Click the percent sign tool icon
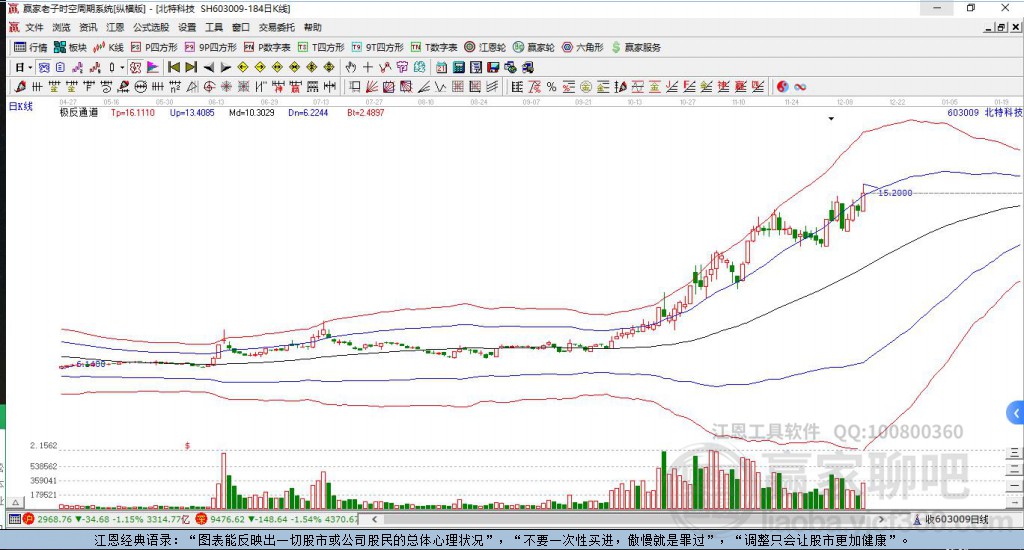The width and height of the screenshot is (1024, 550). point(551,87)
